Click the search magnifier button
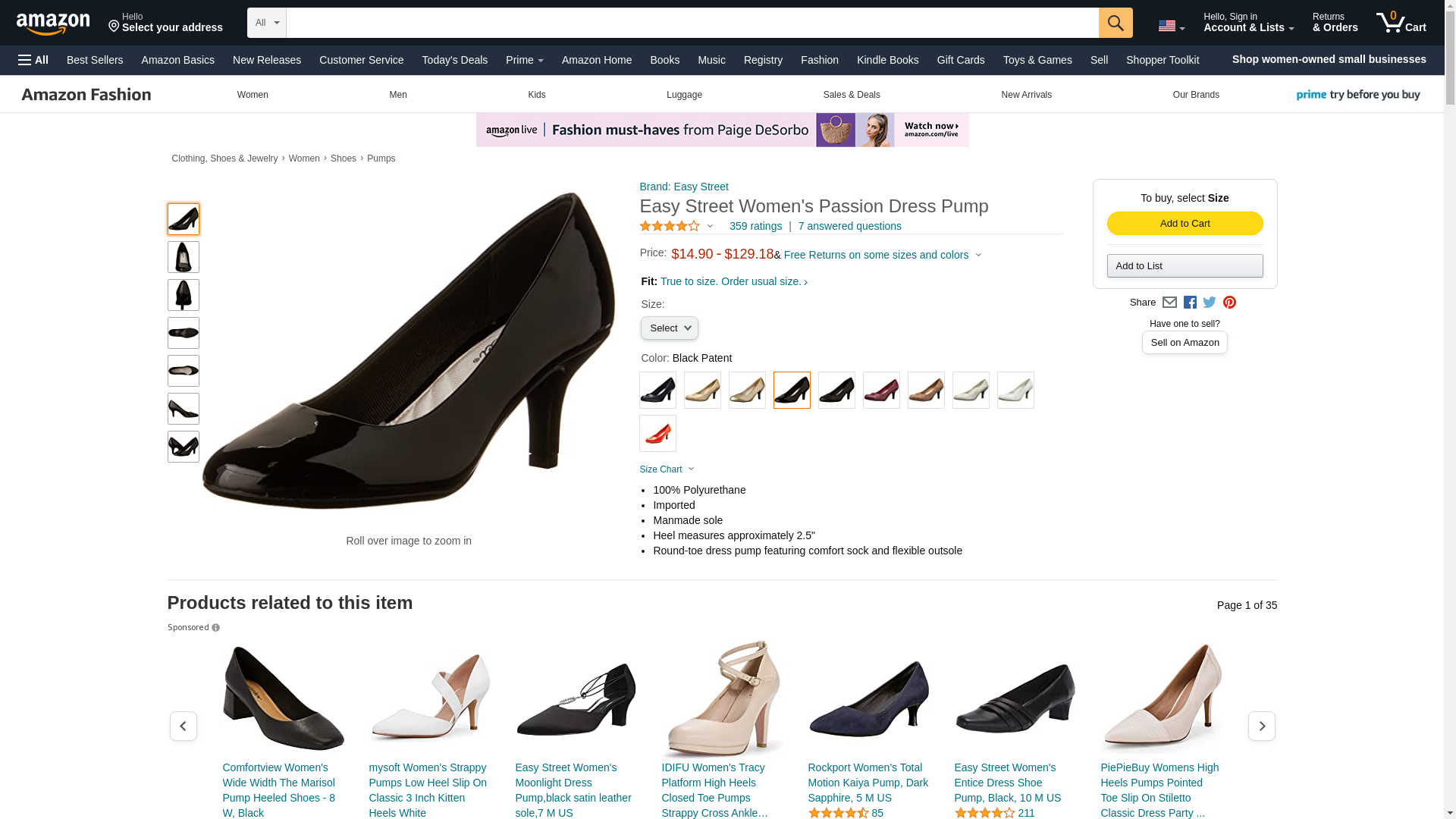Screen dimensions: 1456x819 click(1115, 23)
